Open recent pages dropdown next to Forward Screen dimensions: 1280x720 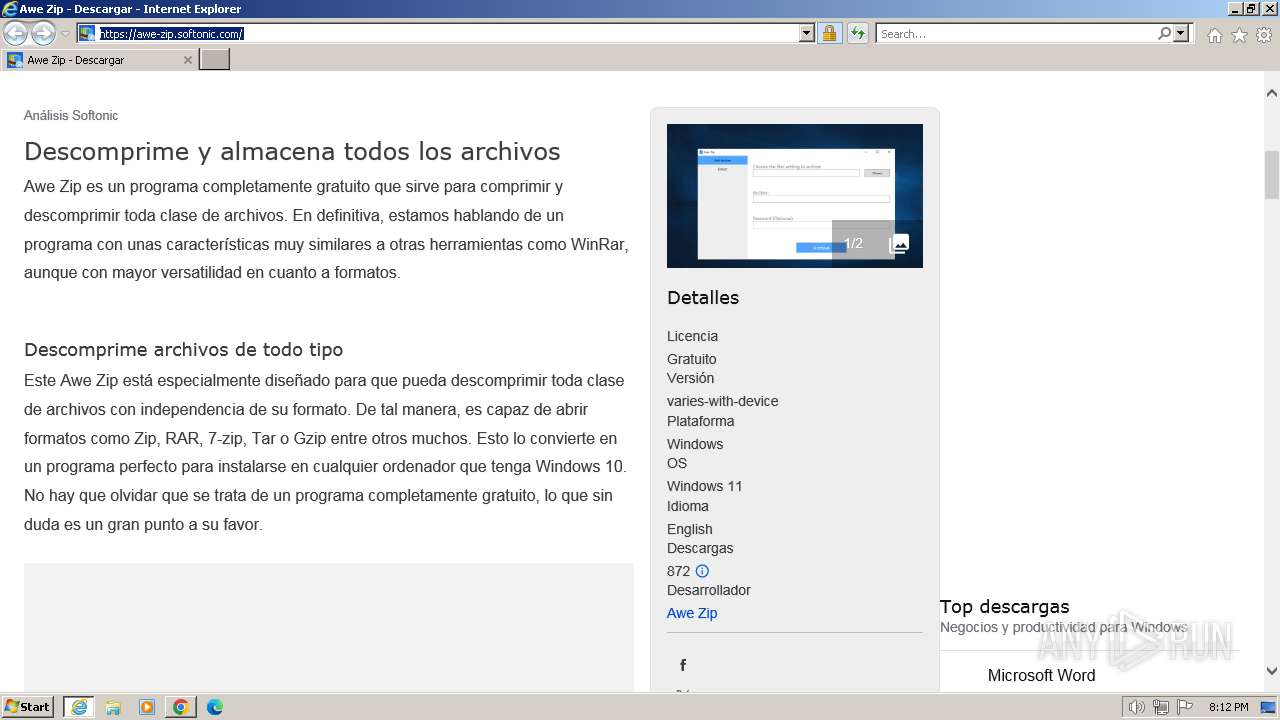65,34
